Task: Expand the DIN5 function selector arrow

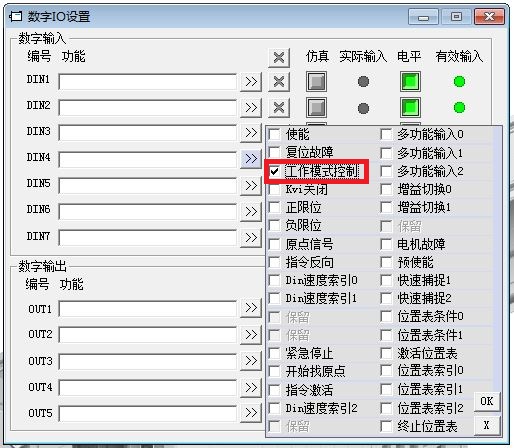Action: pos(251,185)
